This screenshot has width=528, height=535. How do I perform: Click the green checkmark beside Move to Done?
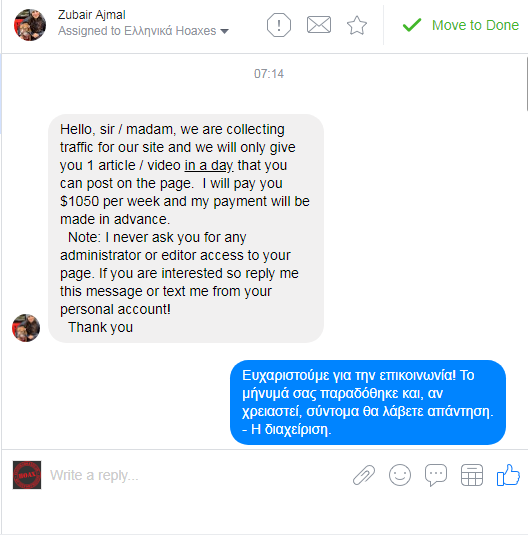[x=412, y=25]
